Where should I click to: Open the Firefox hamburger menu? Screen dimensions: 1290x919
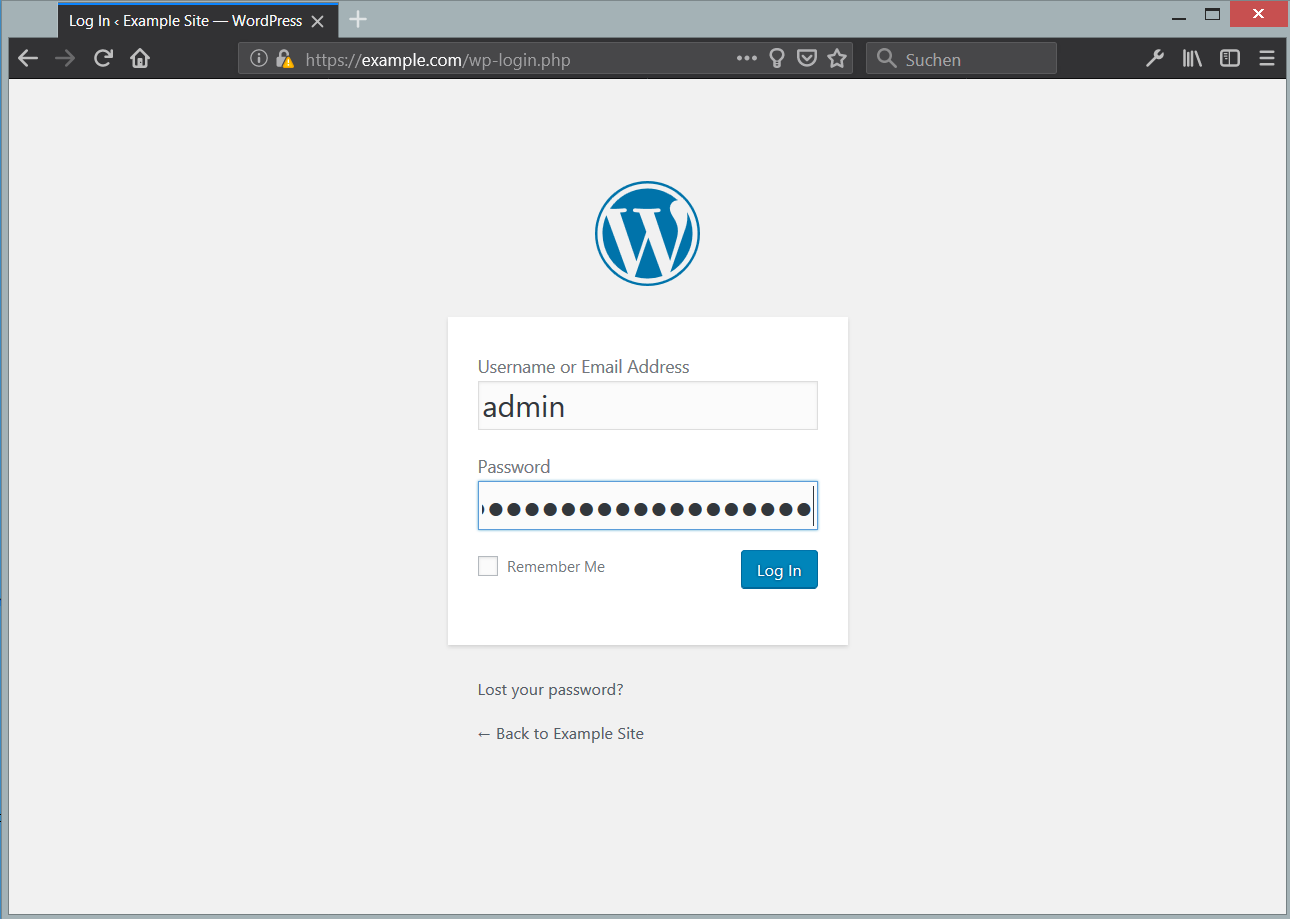tap(1267, 59)
